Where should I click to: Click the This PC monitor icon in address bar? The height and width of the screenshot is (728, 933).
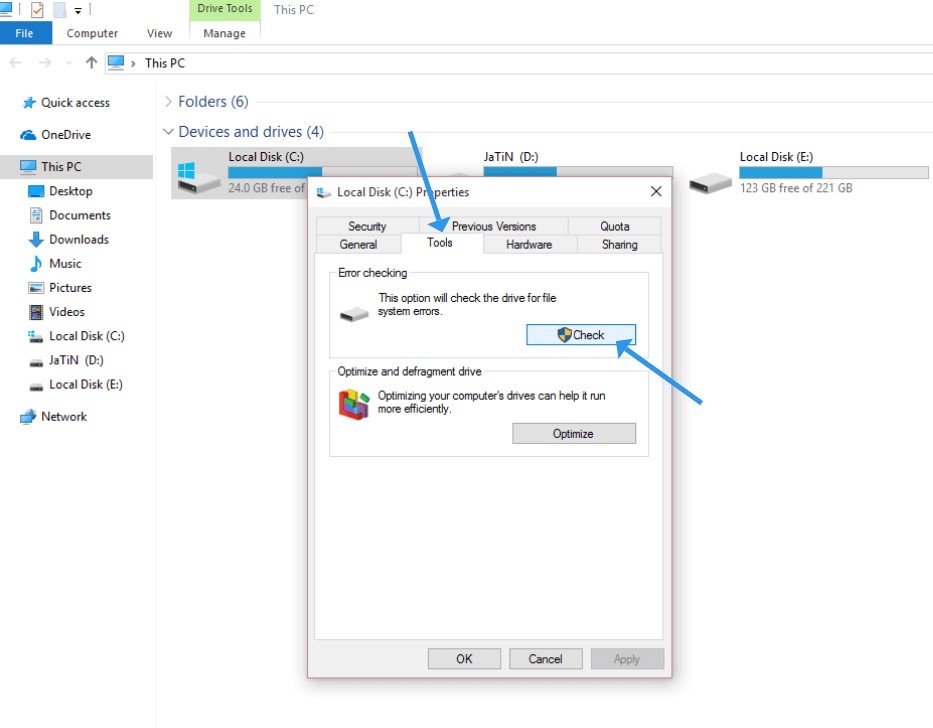(117, 62)
